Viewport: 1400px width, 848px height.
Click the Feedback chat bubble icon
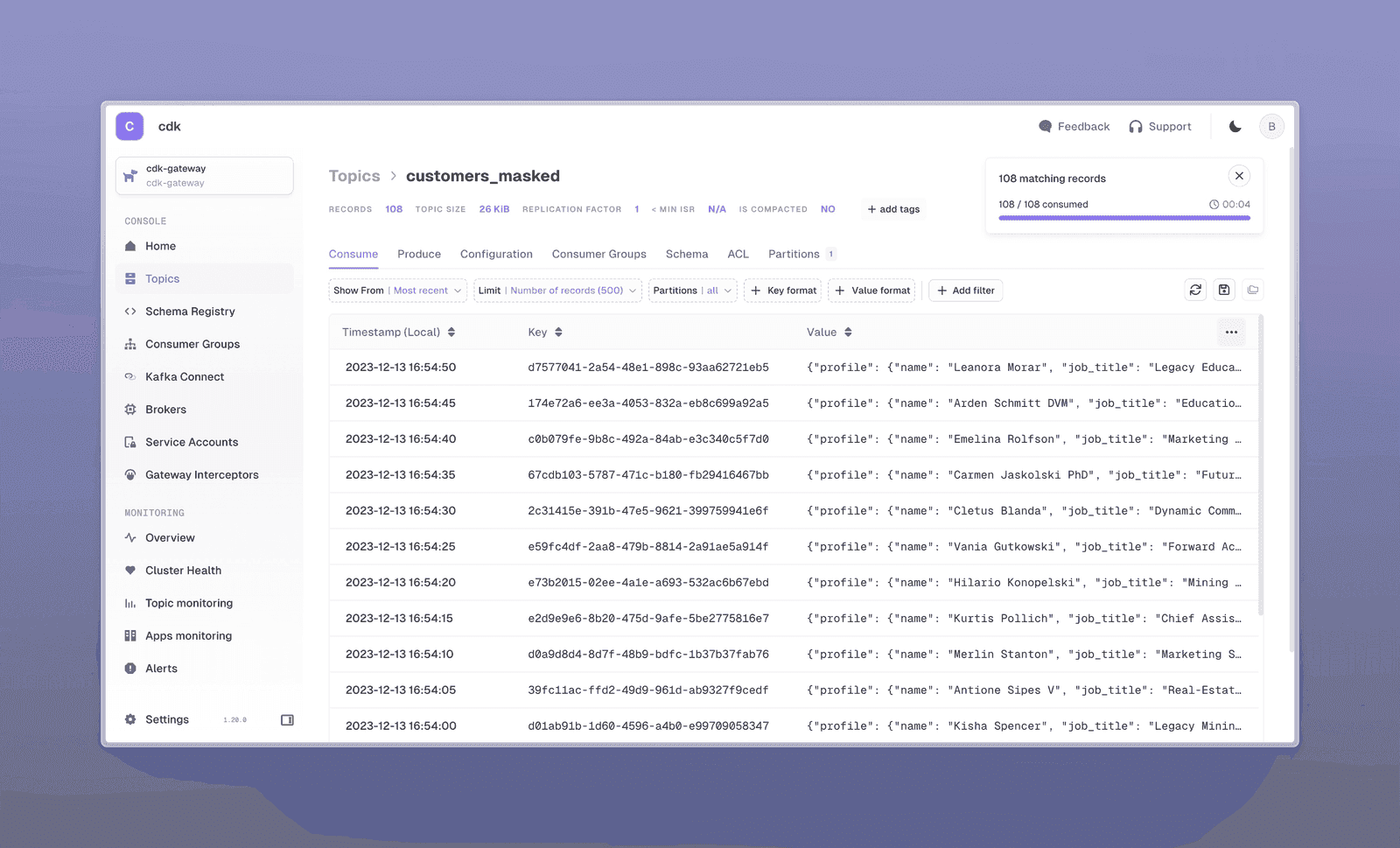1045,127
